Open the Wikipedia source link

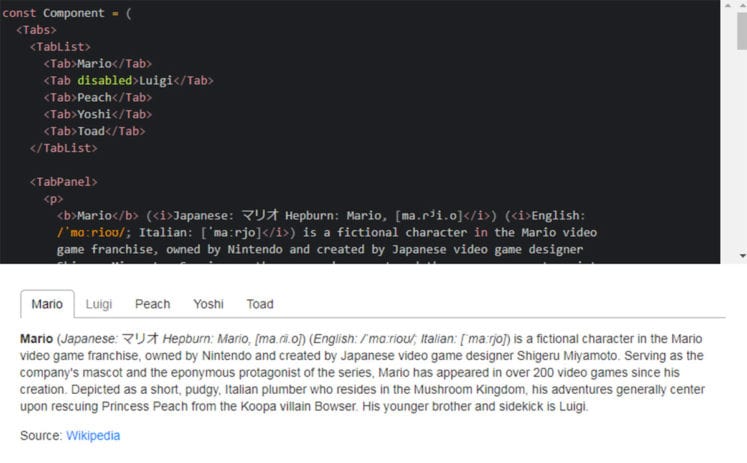[93, 436]
